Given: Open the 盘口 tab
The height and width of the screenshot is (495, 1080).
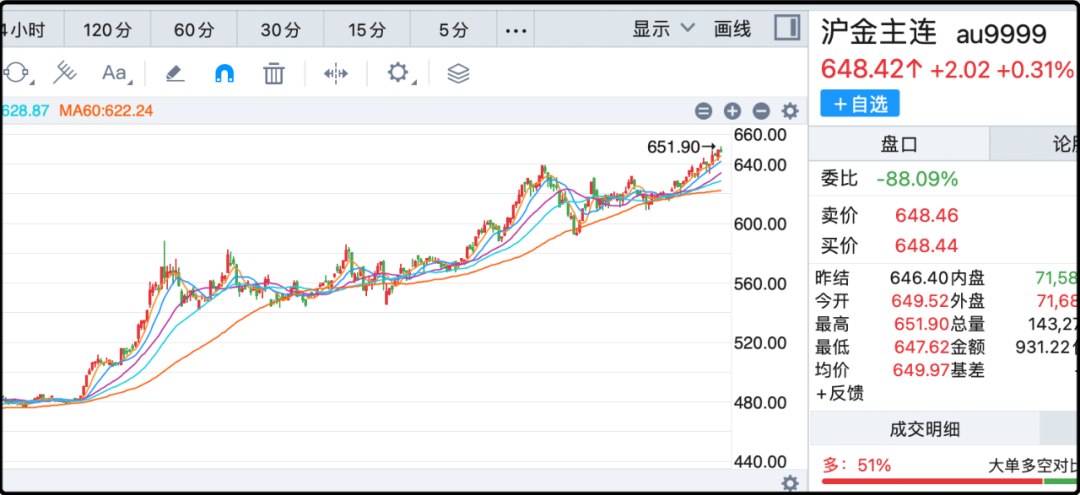Looking at the screenshot, I should [x=898, y=144].
